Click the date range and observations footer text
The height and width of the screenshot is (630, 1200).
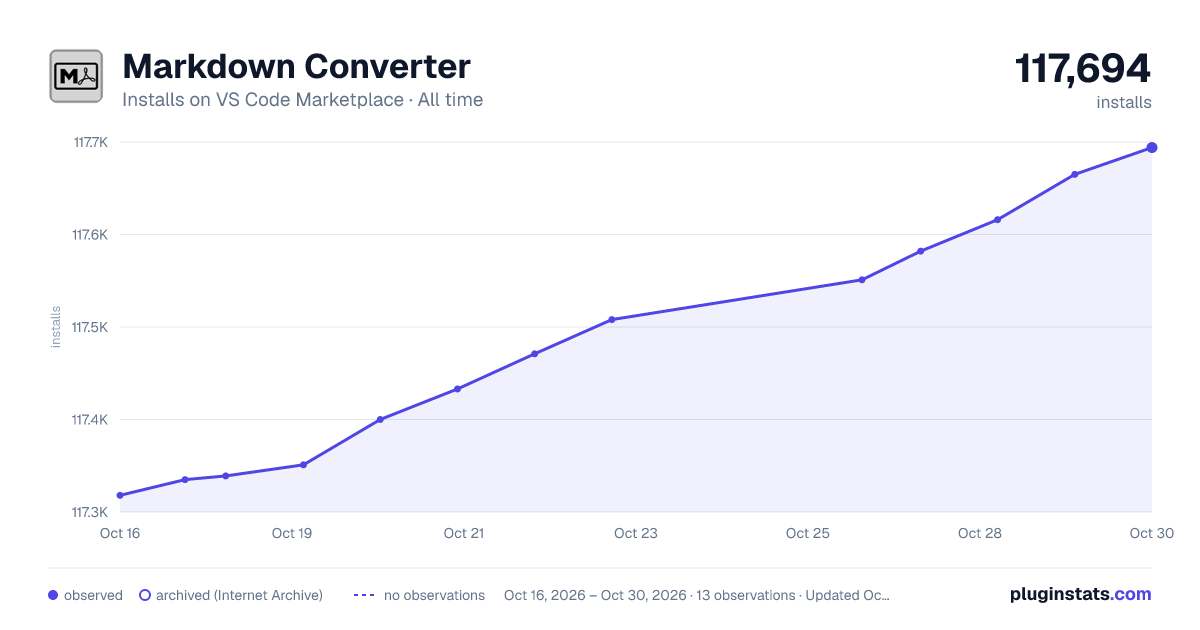click(697, 595)
